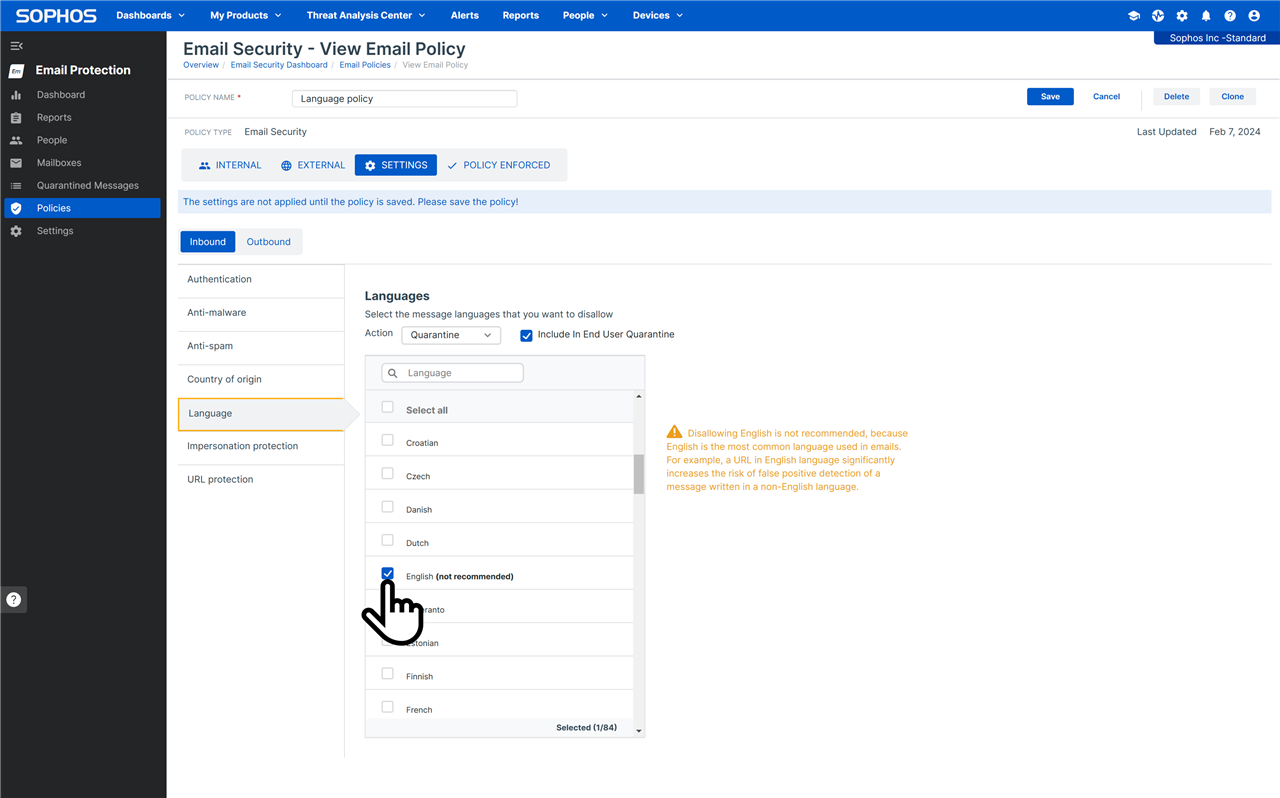Go to Overview breadcrumb link

coord(201,65)
